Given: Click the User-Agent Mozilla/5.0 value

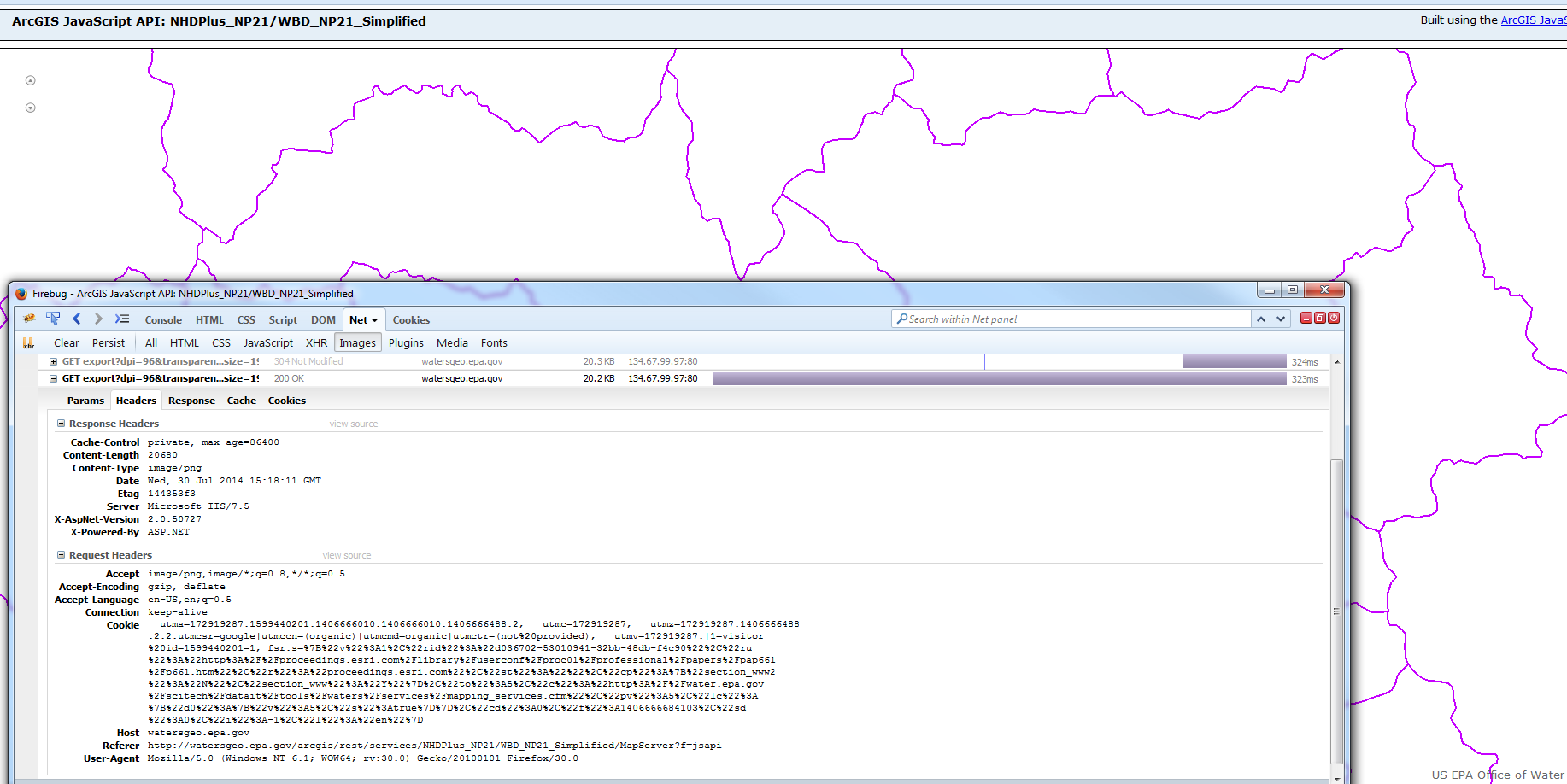Looking at the screenshot, I should (362, 758).
